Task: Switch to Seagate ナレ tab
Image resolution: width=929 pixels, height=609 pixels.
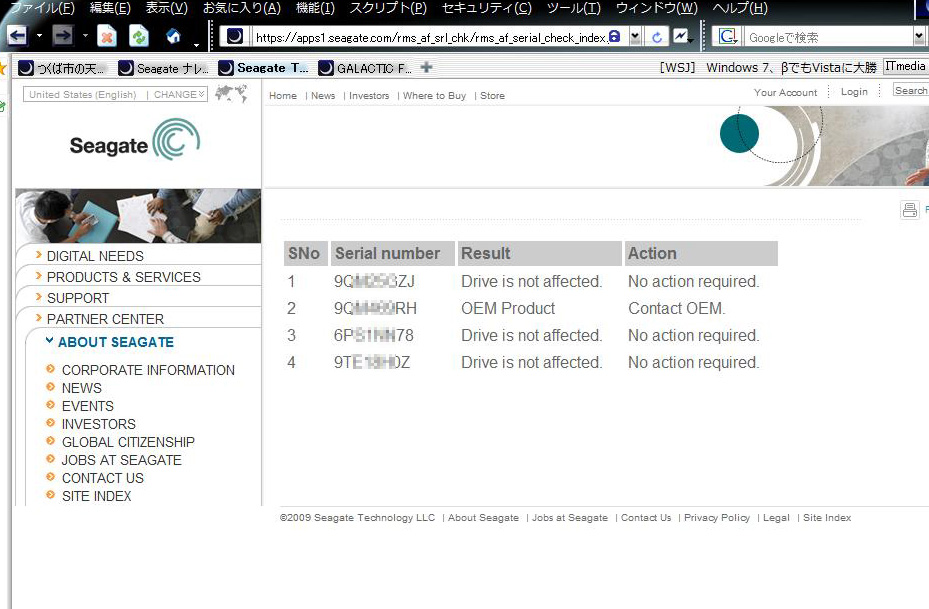Action: coord(164,68)
